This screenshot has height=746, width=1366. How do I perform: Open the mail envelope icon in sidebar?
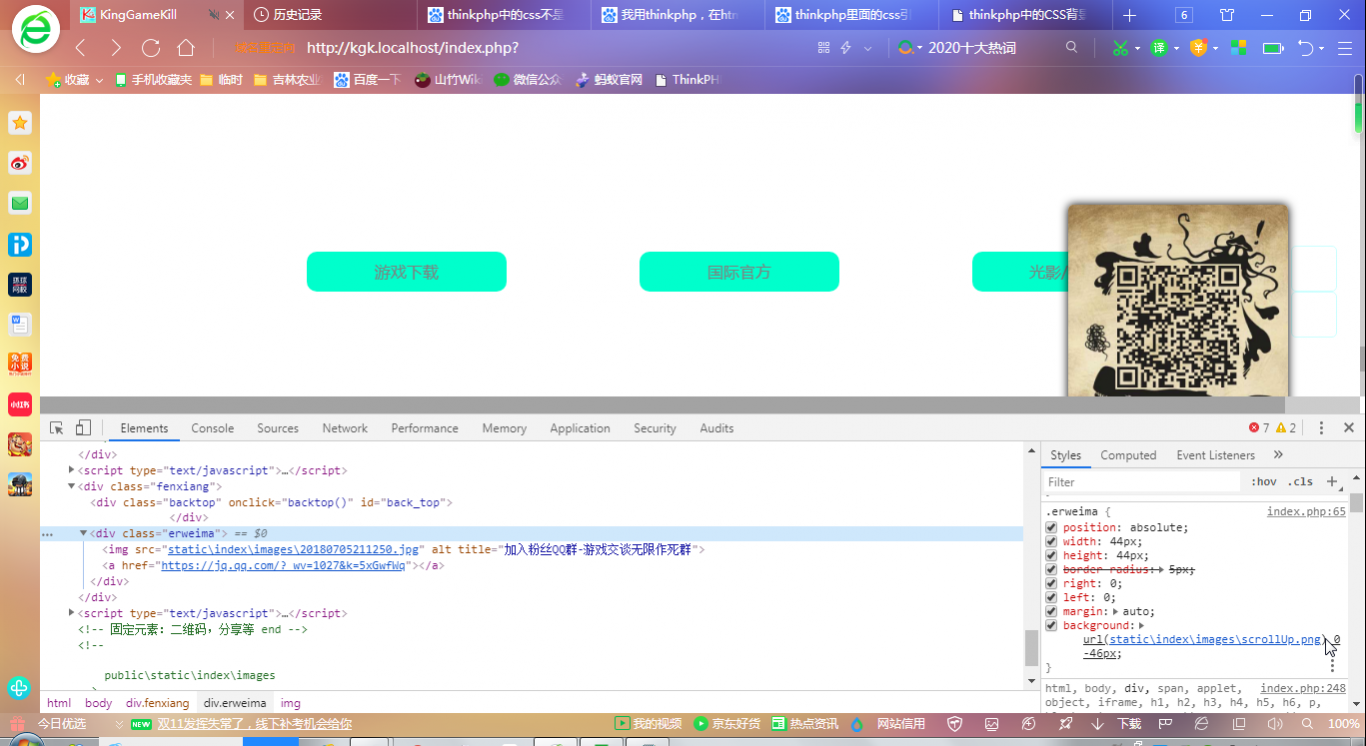tap(20, 203)
